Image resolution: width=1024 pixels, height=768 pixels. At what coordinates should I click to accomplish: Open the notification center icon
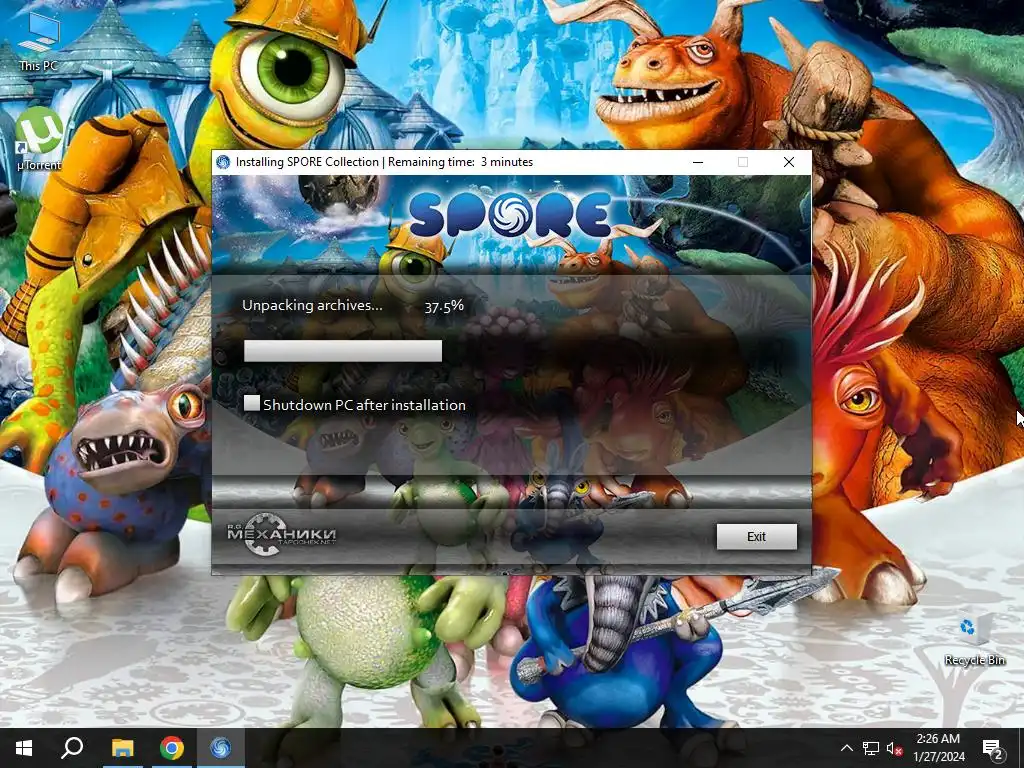(x=993, y=749)
